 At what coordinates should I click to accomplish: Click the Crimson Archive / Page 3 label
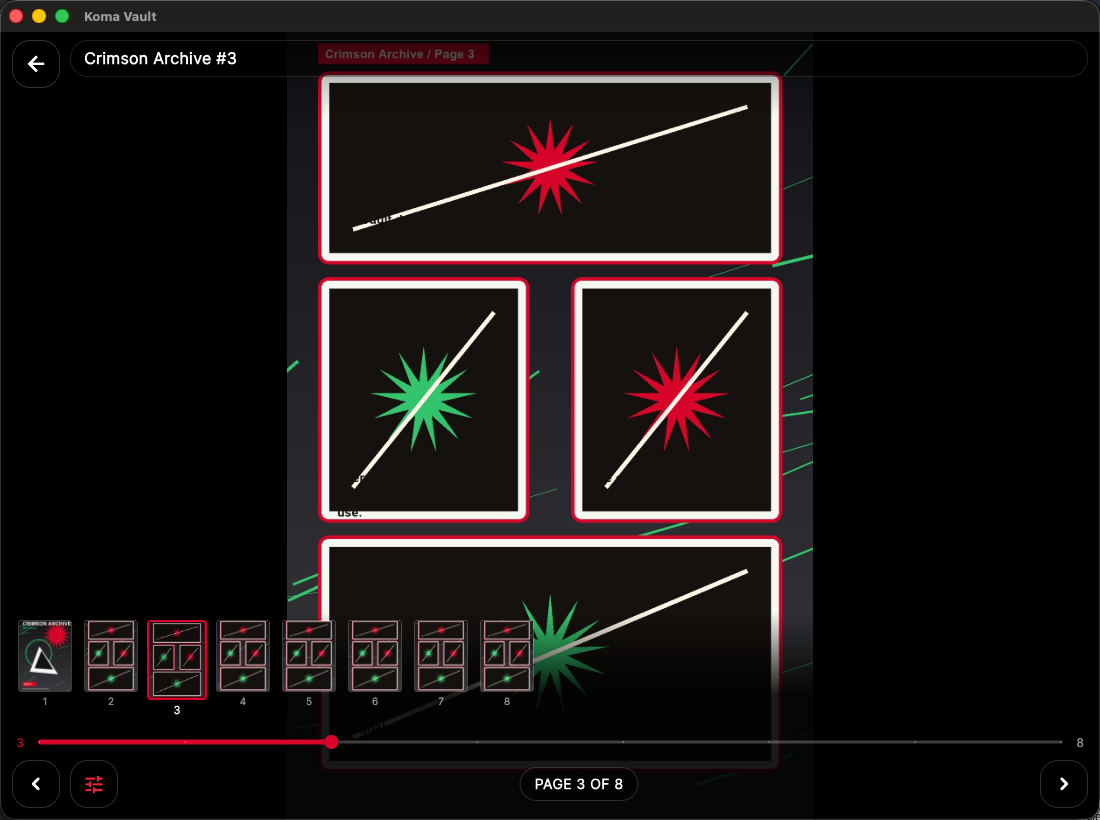(403, 54)
